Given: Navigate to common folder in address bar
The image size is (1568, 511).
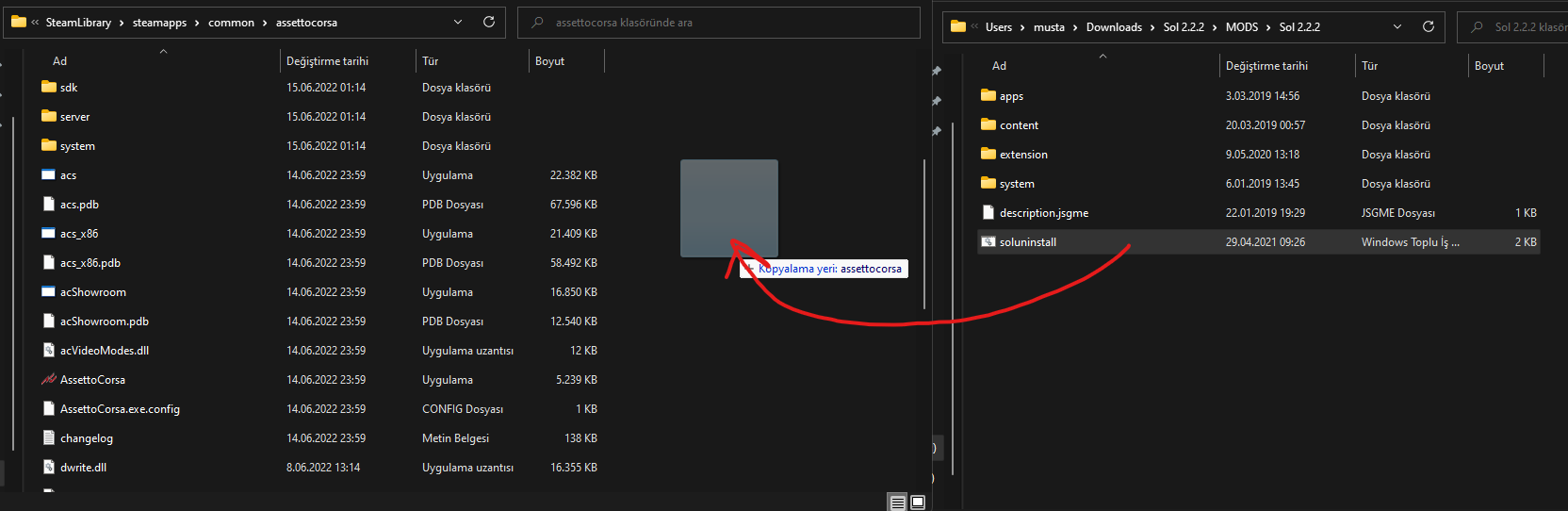Looking at the screenshot, I should click(x=231, y=23).
